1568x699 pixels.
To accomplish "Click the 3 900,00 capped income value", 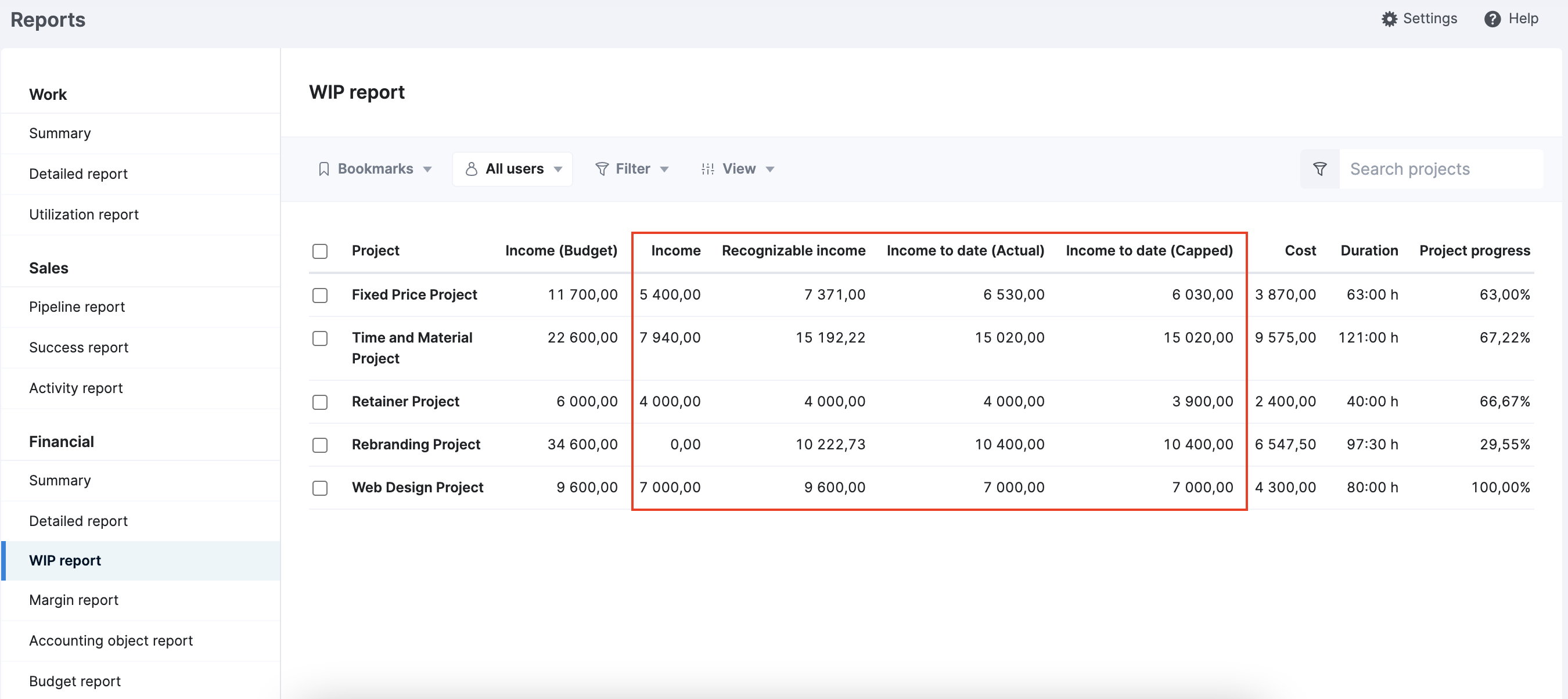I will [1202, 402].
